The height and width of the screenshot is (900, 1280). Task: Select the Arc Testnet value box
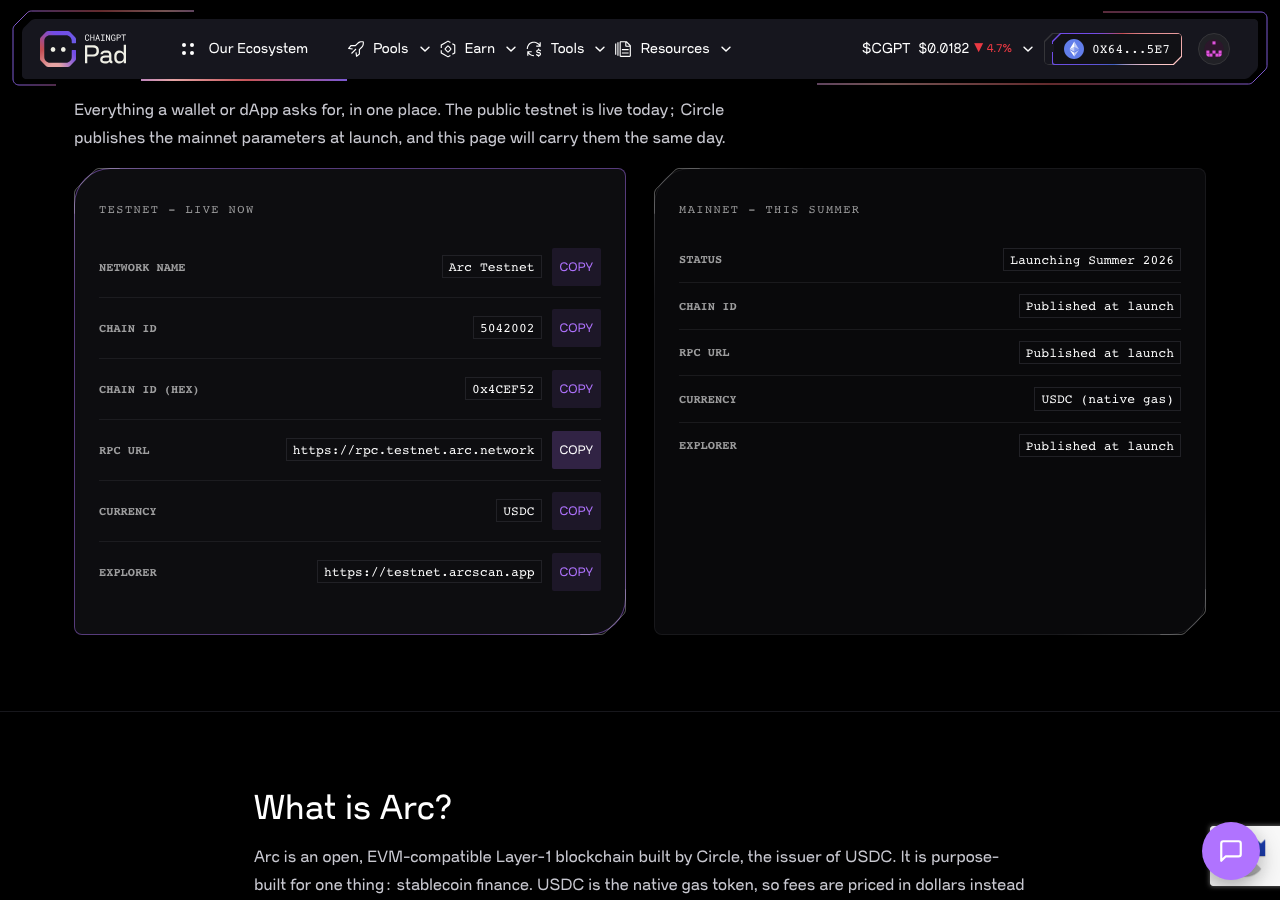[x=492, y=267]
